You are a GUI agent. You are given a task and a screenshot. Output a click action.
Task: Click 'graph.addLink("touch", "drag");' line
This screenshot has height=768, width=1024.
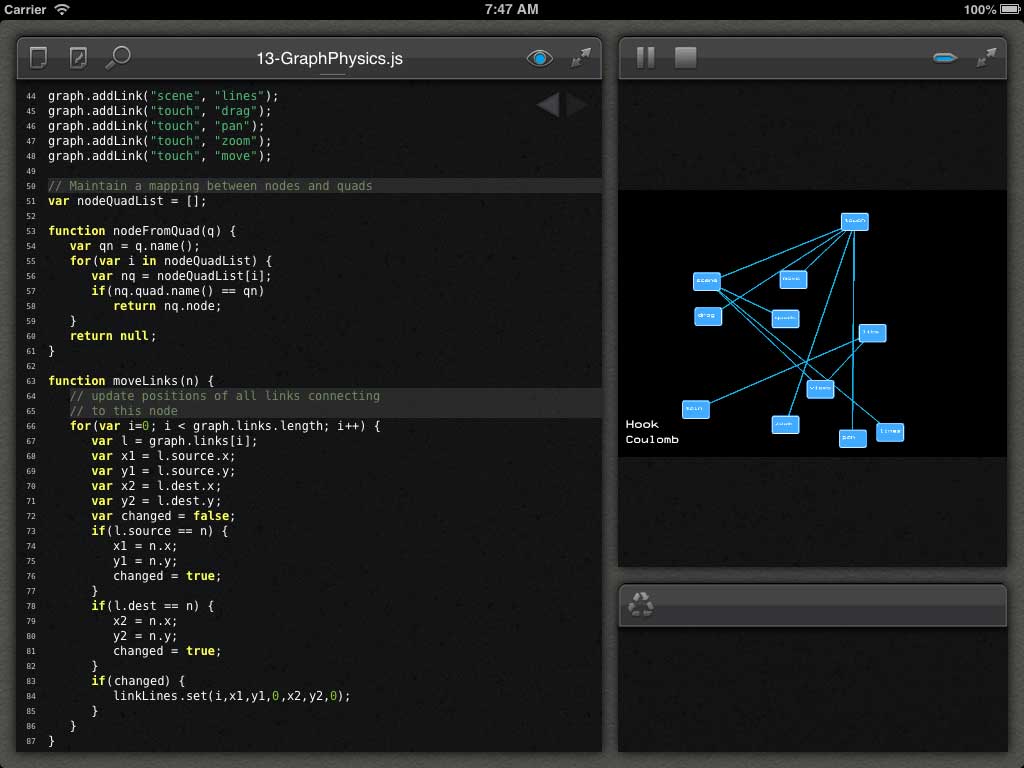click(160, 111)
